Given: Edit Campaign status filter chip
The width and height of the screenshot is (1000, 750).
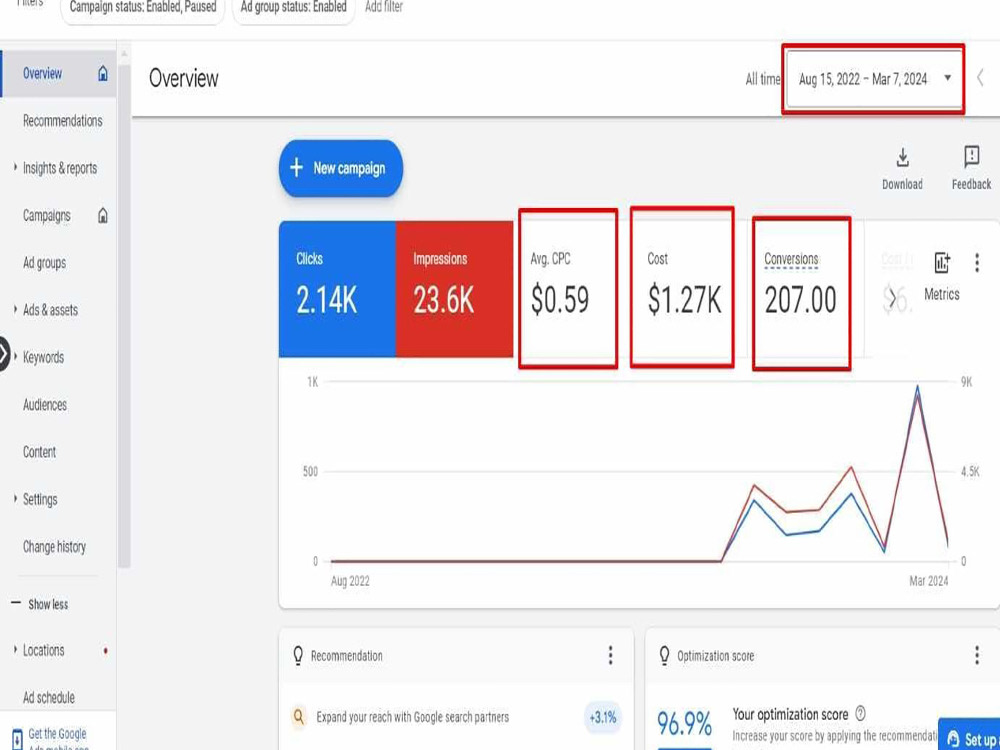Looking at the screenshot, I should (143, 8).
